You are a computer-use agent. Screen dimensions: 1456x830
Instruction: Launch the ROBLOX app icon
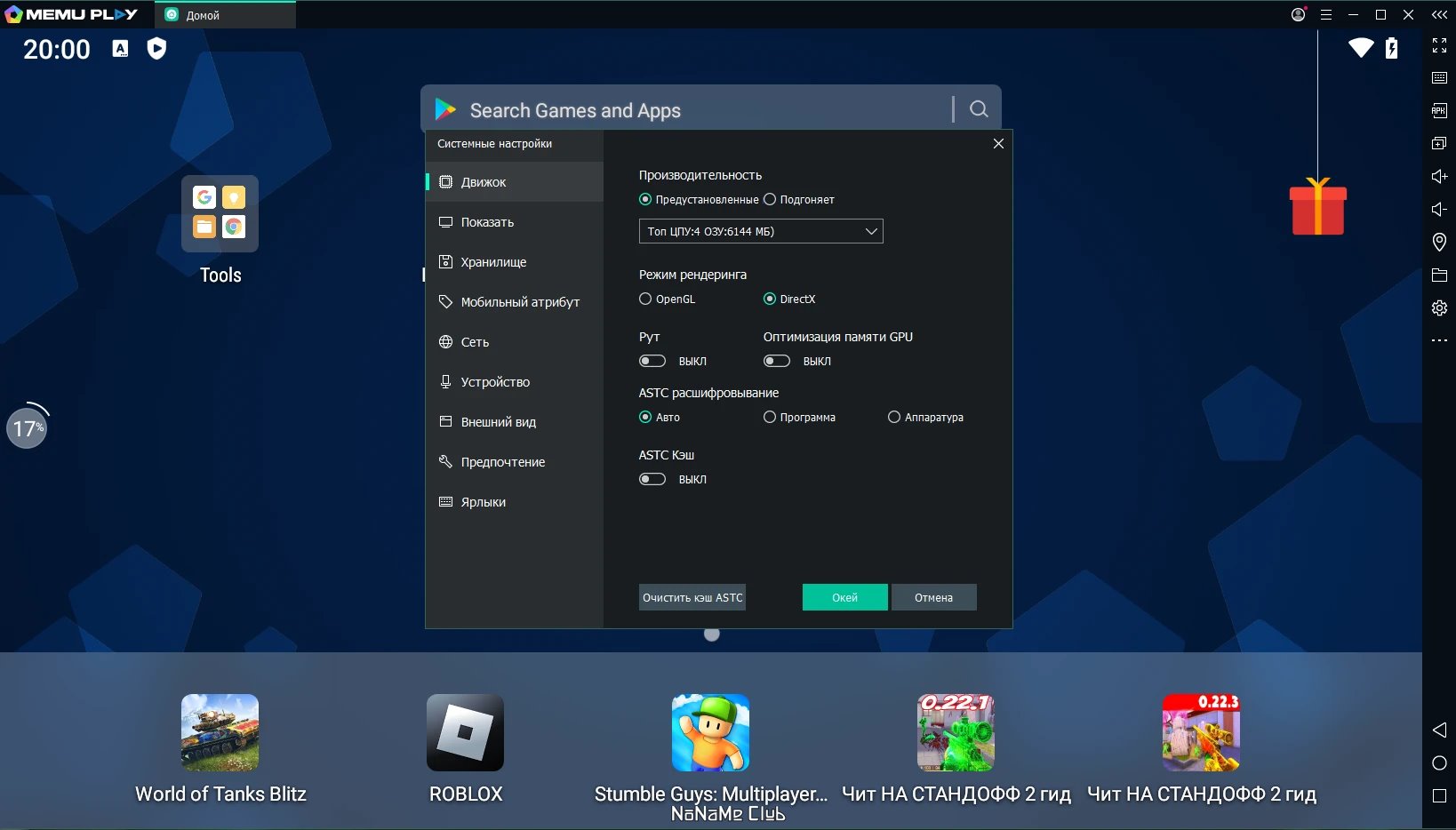pos(465,732)
